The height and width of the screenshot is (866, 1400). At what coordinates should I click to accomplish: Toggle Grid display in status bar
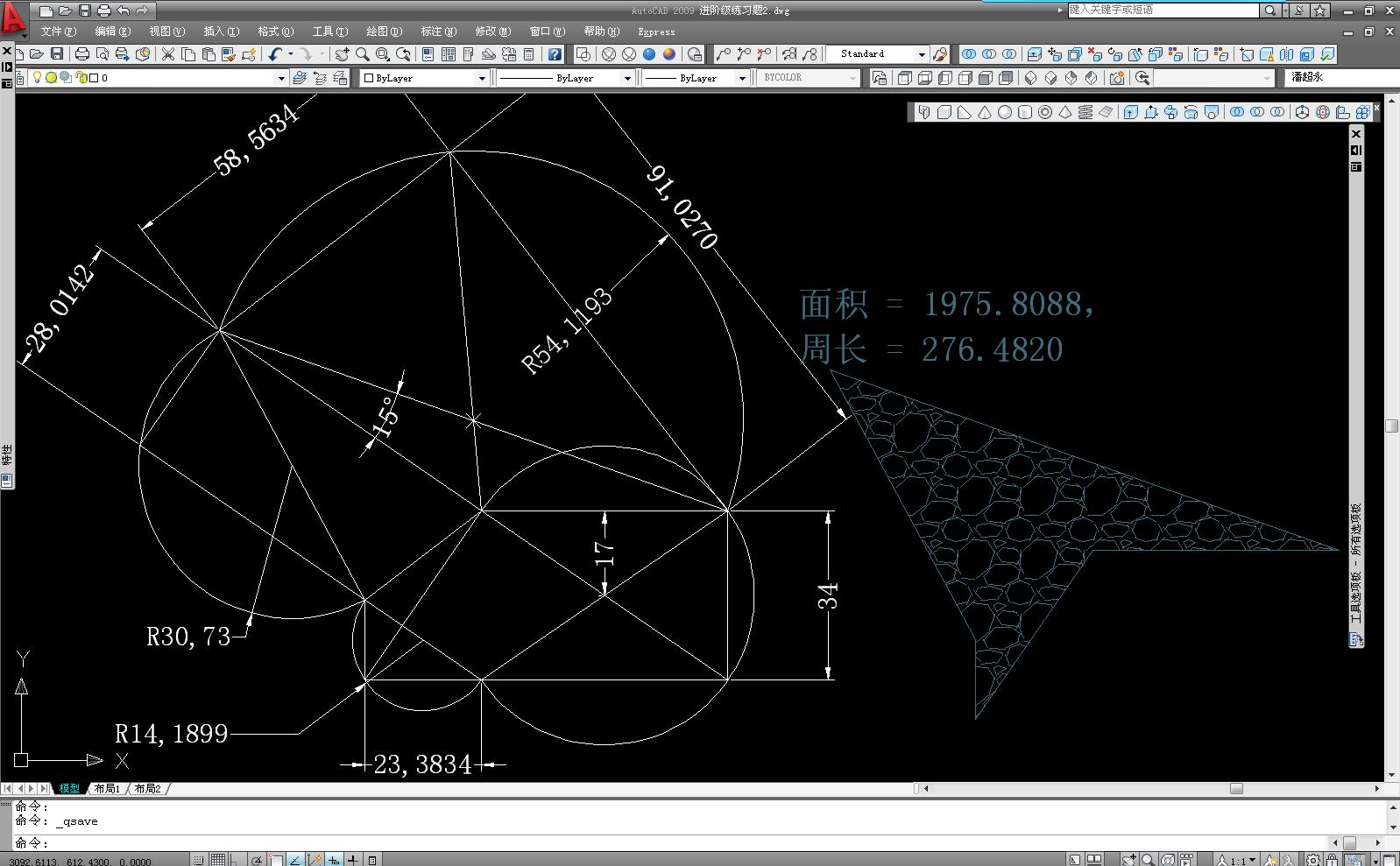click(x=218, y=860)
